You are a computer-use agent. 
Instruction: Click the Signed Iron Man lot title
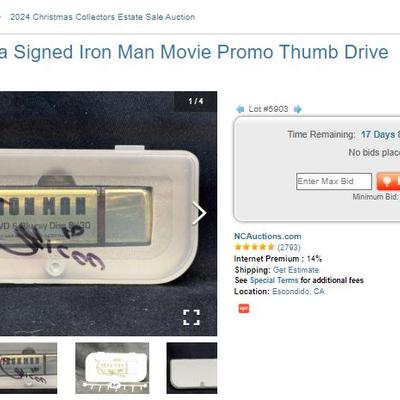[194, 52]
